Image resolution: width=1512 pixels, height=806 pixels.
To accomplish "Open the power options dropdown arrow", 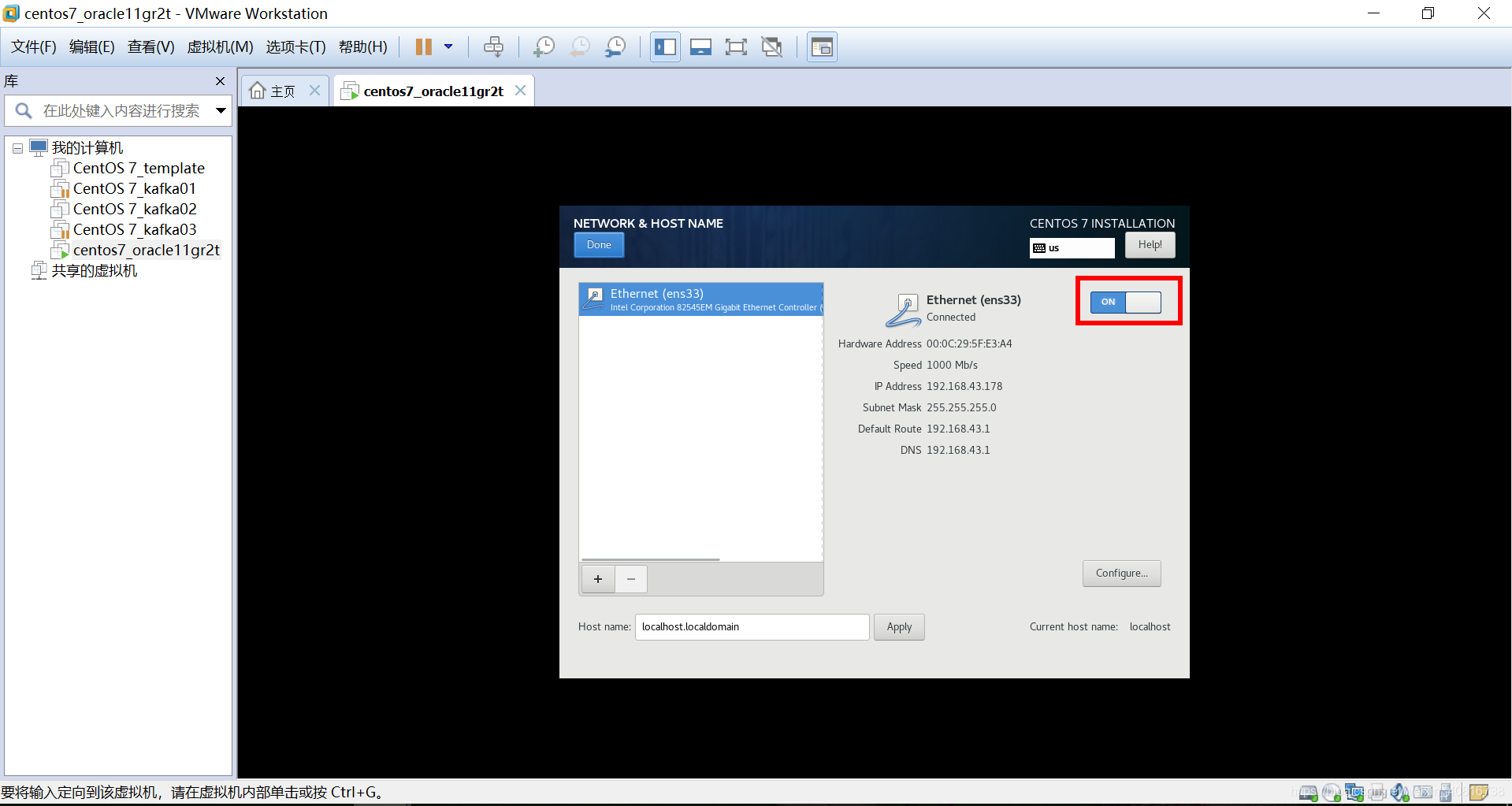I will click(x=448, y=47).
